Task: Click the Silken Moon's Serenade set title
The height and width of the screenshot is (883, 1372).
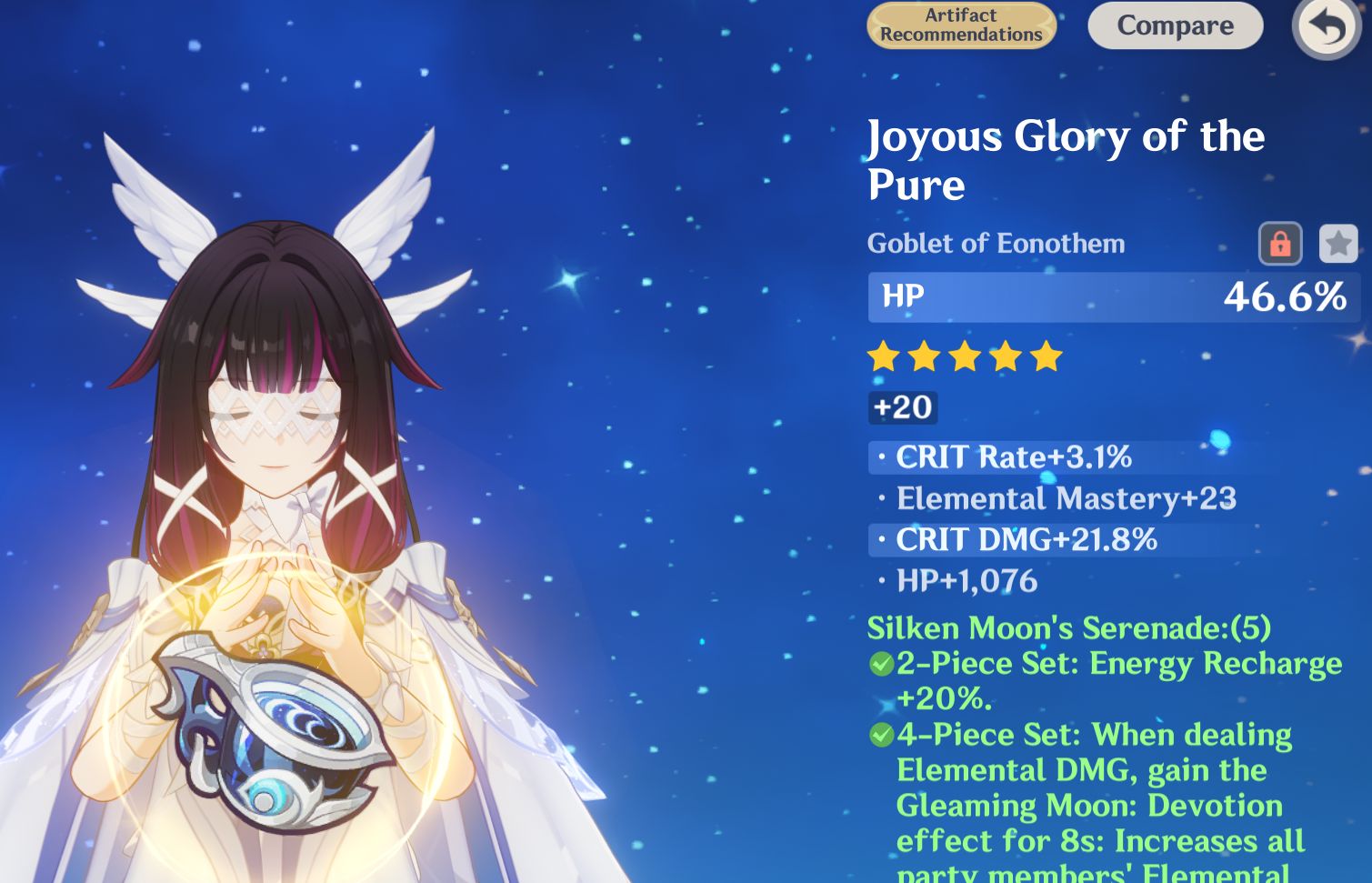Action: 1069,628
